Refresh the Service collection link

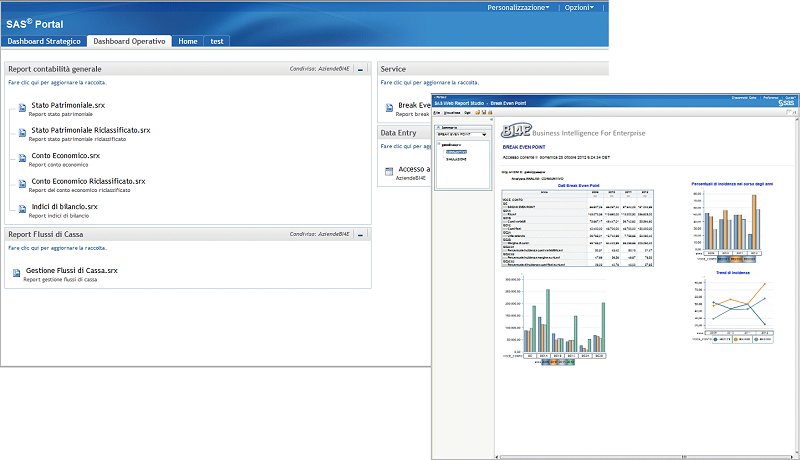[x=430, y=83]
